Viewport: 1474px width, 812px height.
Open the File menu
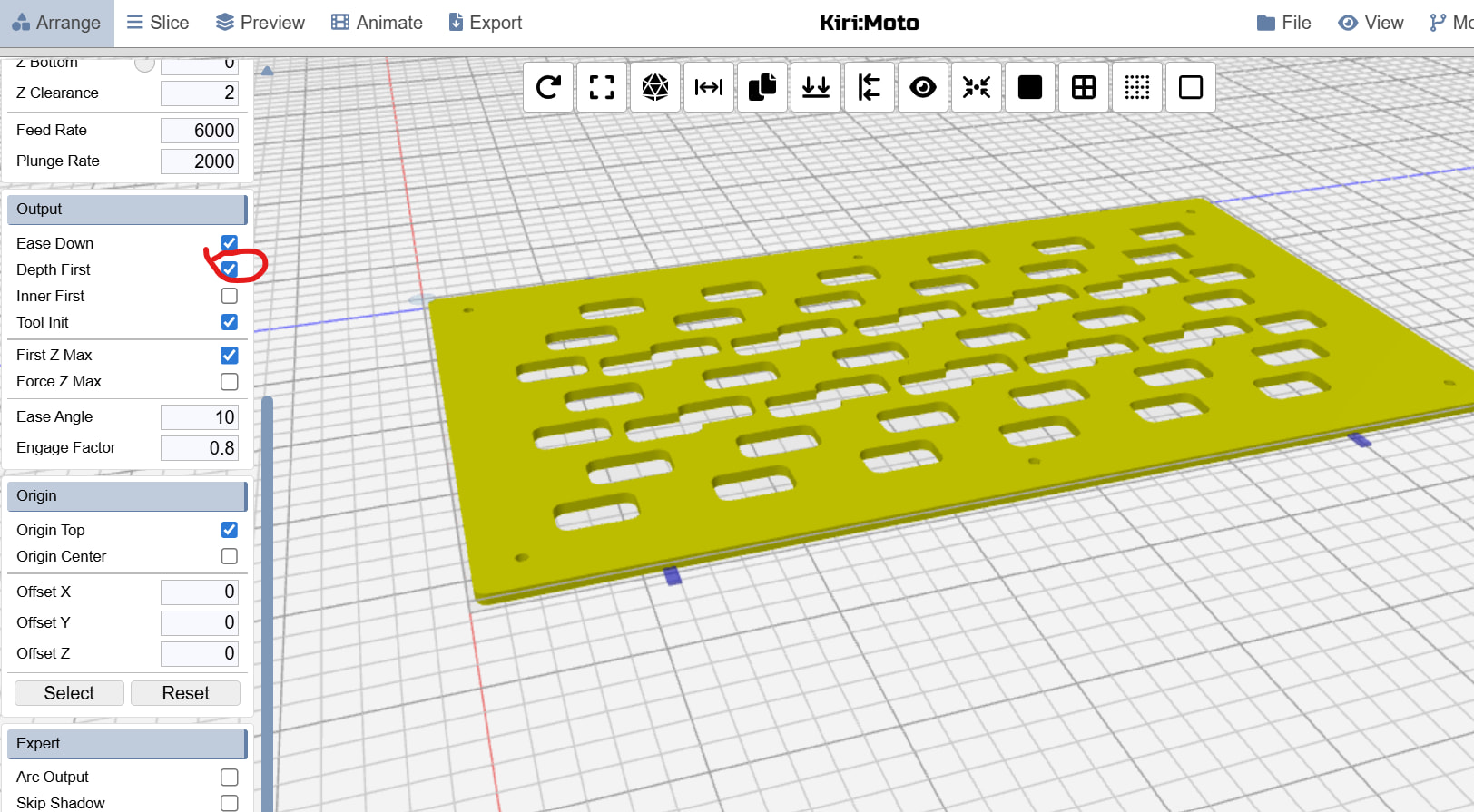(1283, 23)
